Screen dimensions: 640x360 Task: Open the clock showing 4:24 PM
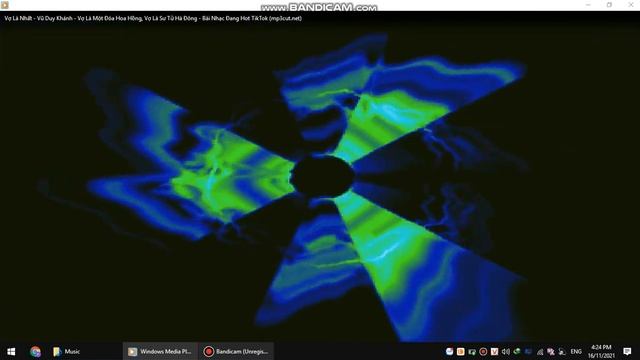[x=601, y=351]
